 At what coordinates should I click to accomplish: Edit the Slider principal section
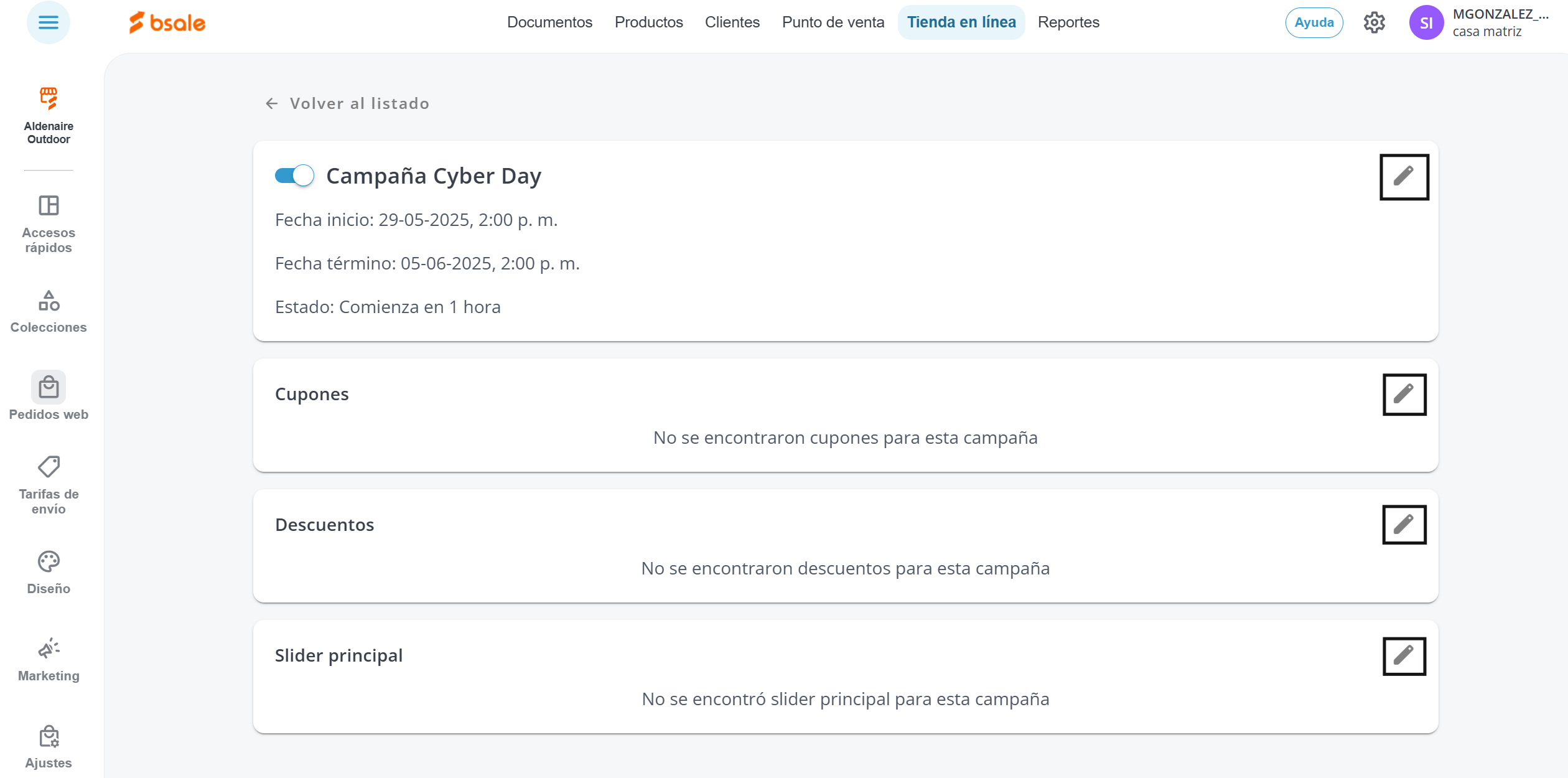(x=1404, y=656)
